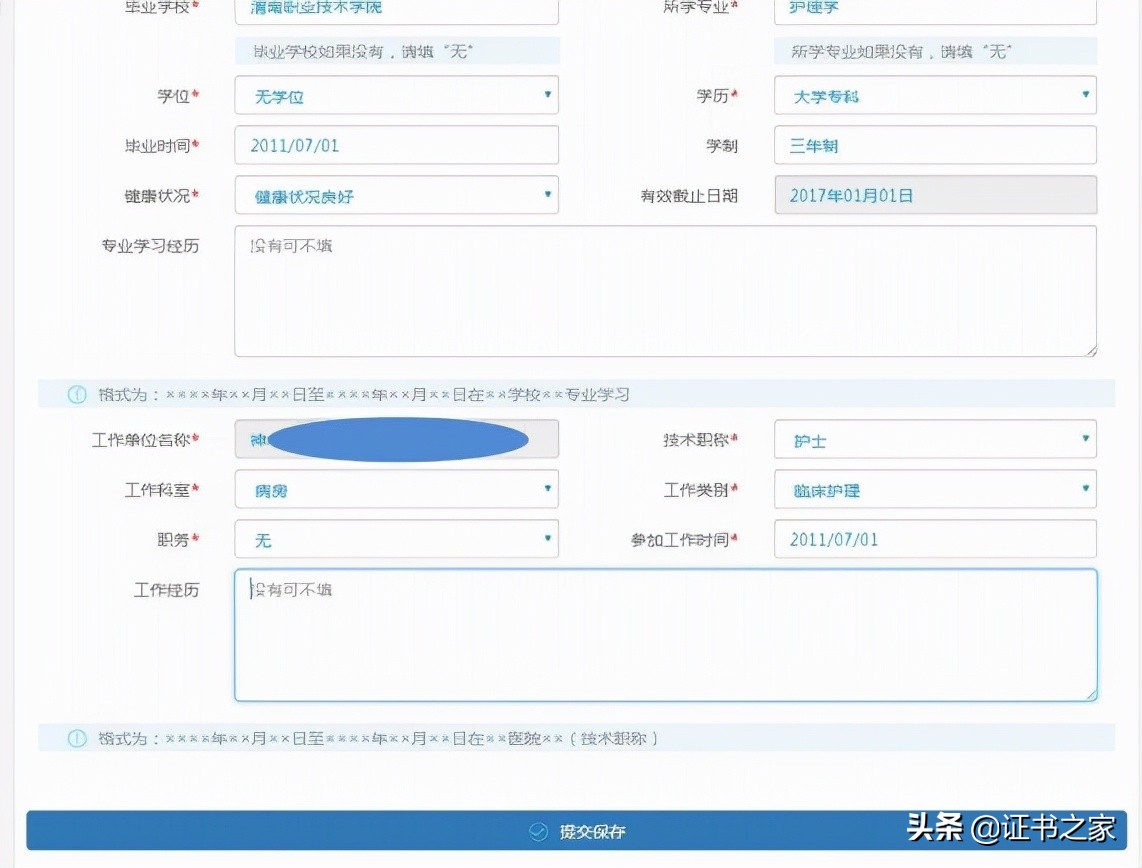Open the 学位 dropdown showing 无学位
Screen dimensions: 1142x868
[396, 95]
